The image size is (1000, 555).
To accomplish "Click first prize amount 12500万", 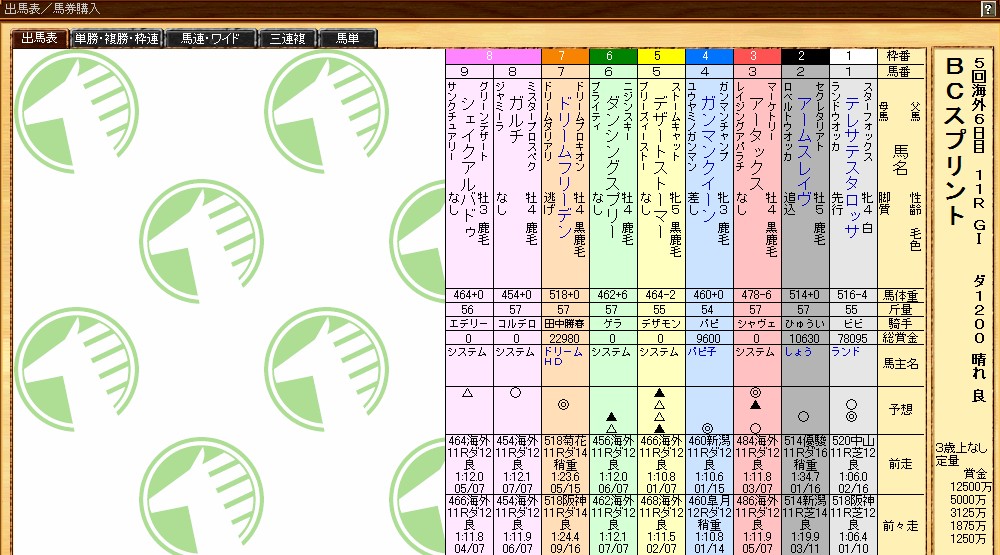I will [x=971, y=487].
